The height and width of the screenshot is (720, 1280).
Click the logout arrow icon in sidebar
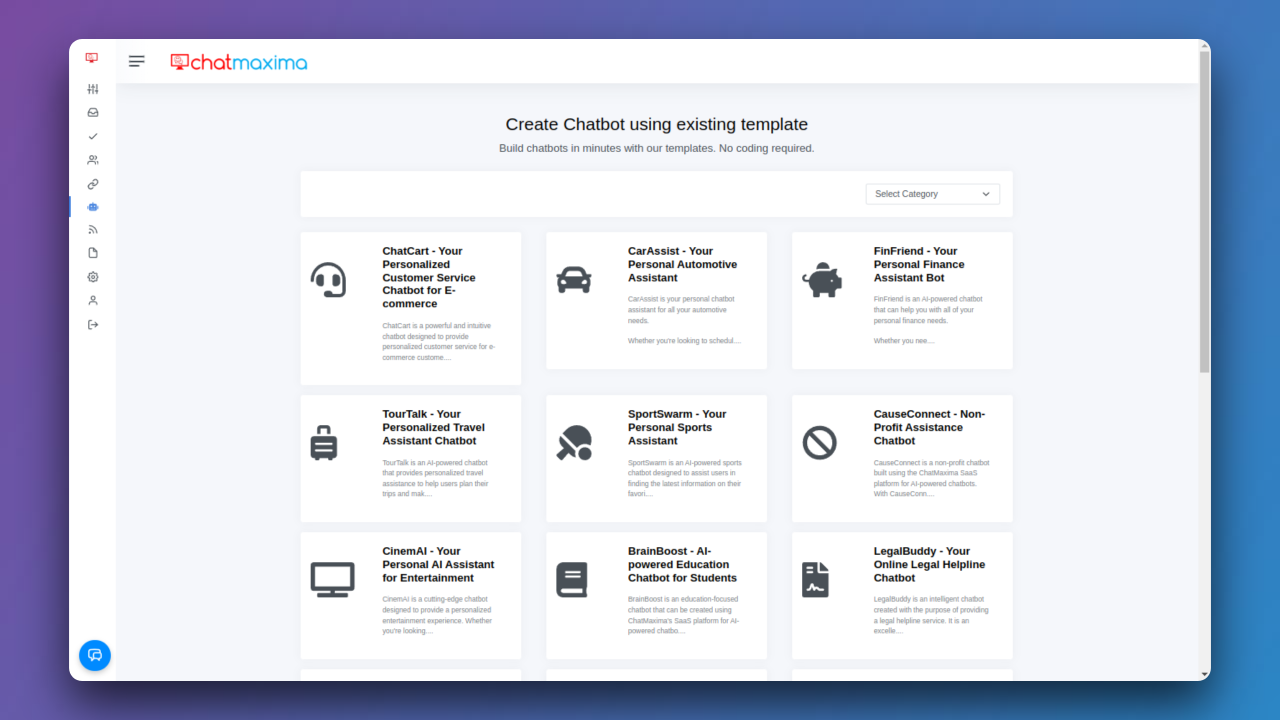(x=93, y=324)
